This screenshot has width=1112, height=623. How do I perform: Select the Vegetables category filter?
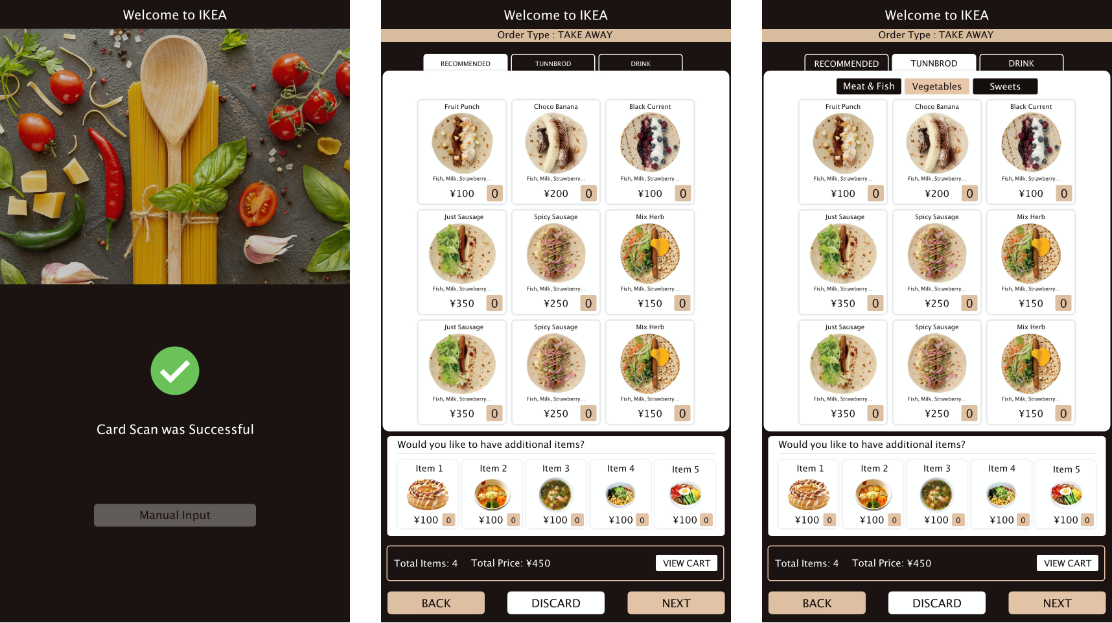click(x=936, y=86)
